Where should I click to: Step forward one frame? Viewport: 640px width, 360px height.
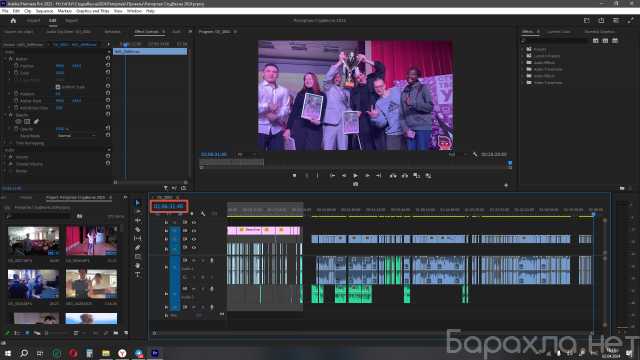(367, 176)
